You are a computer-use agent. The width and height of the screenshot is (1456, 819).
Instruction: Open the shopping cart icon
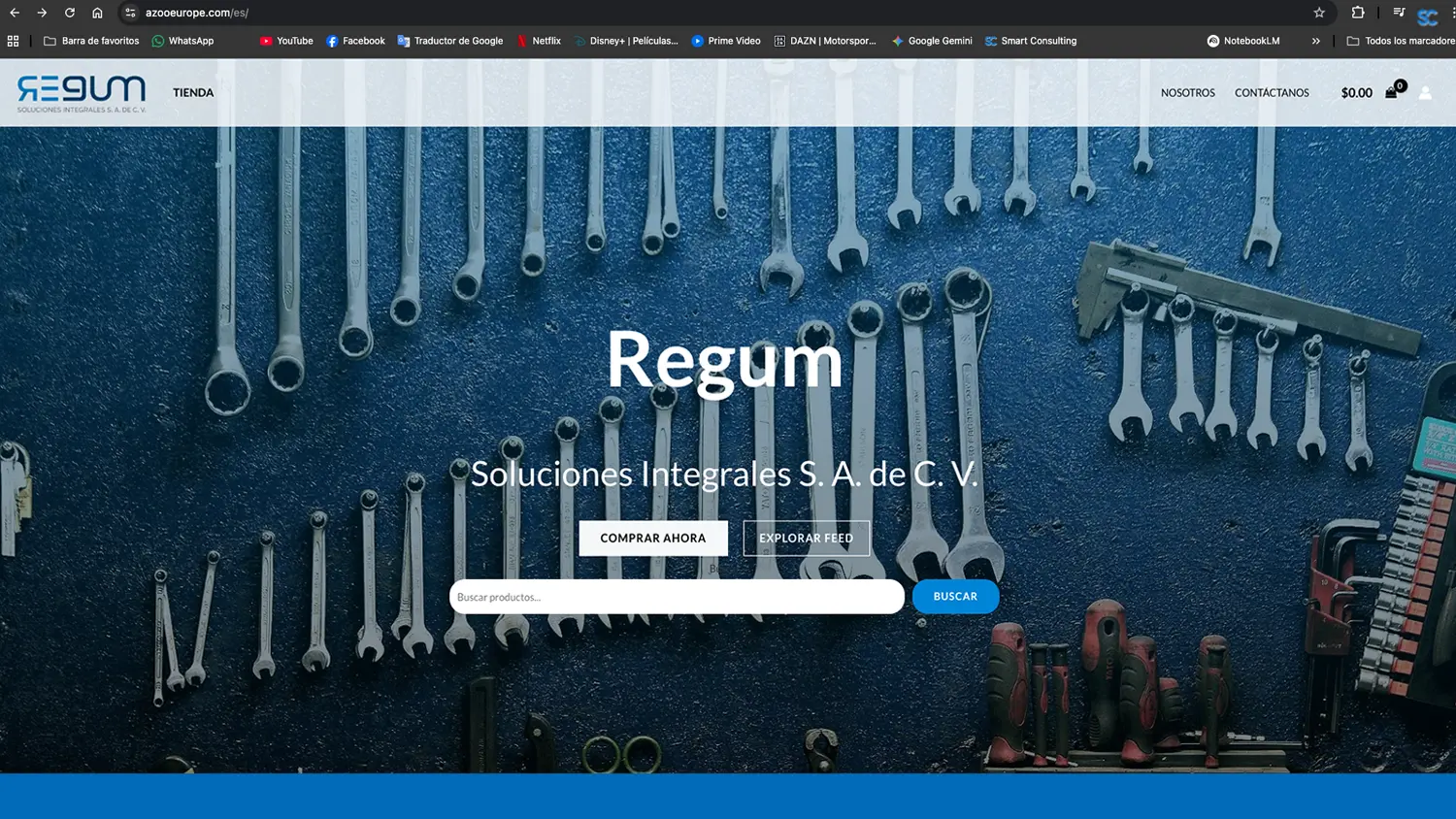tap(1392, 92)
